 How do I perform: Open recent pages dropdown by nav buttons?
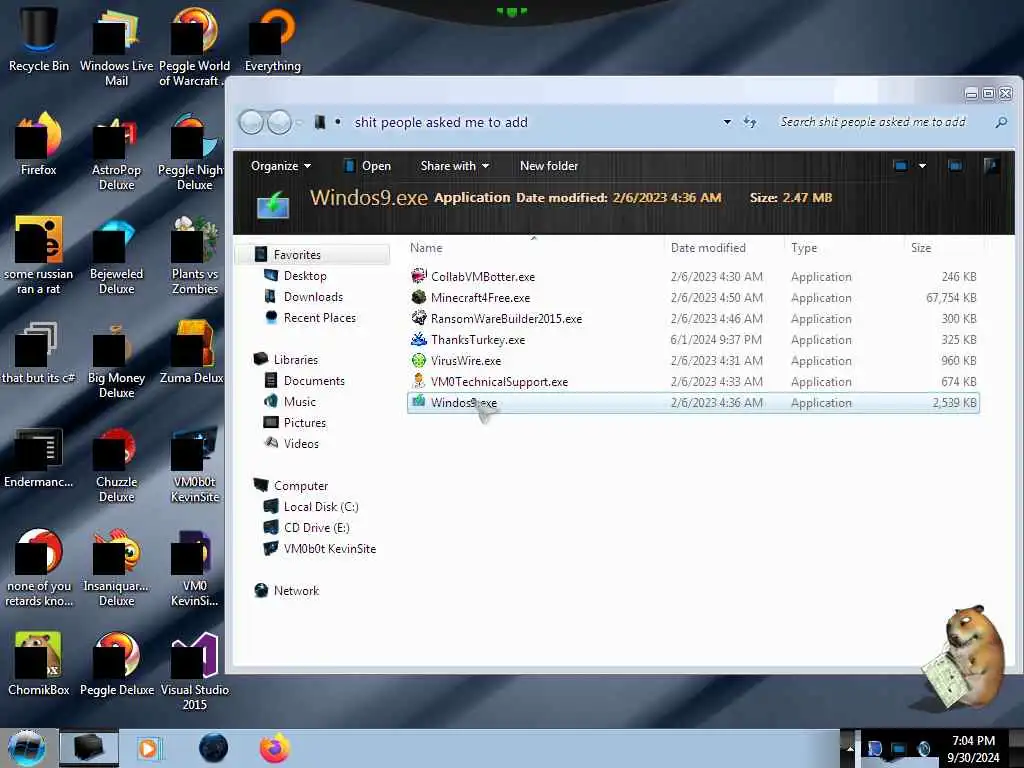point(299,122)
